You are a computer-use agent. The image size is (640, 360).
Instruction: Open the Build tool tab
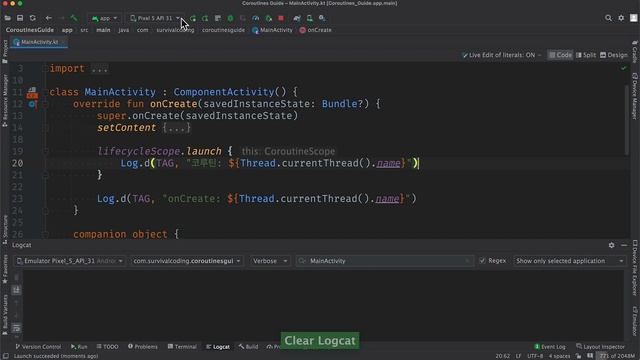click(248, 347)
